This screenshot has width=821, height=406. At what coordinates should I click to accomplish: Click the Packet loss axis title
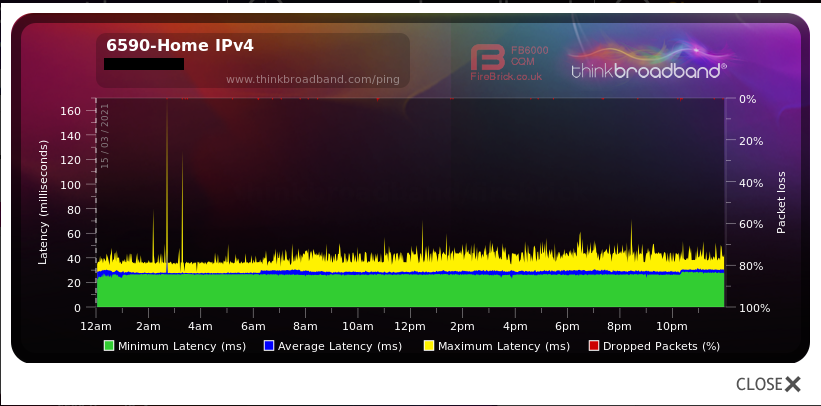click(x=781, y=202)
